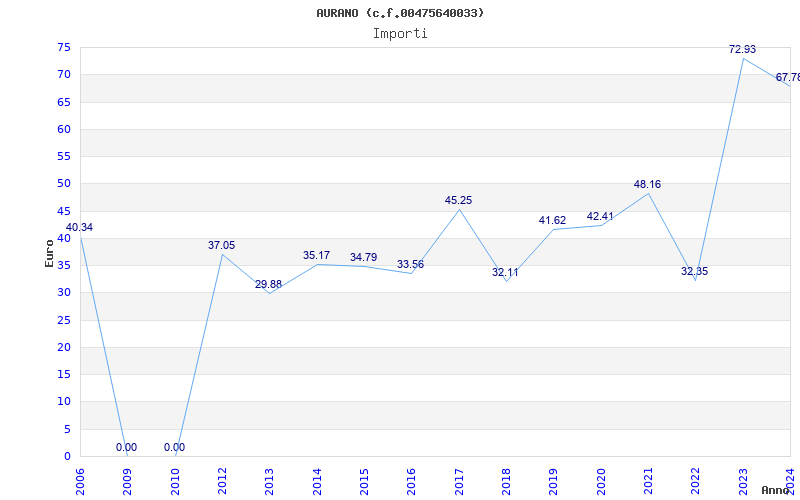
Task: Click the 0.00 label above 2009
Action: click(126, 447)
